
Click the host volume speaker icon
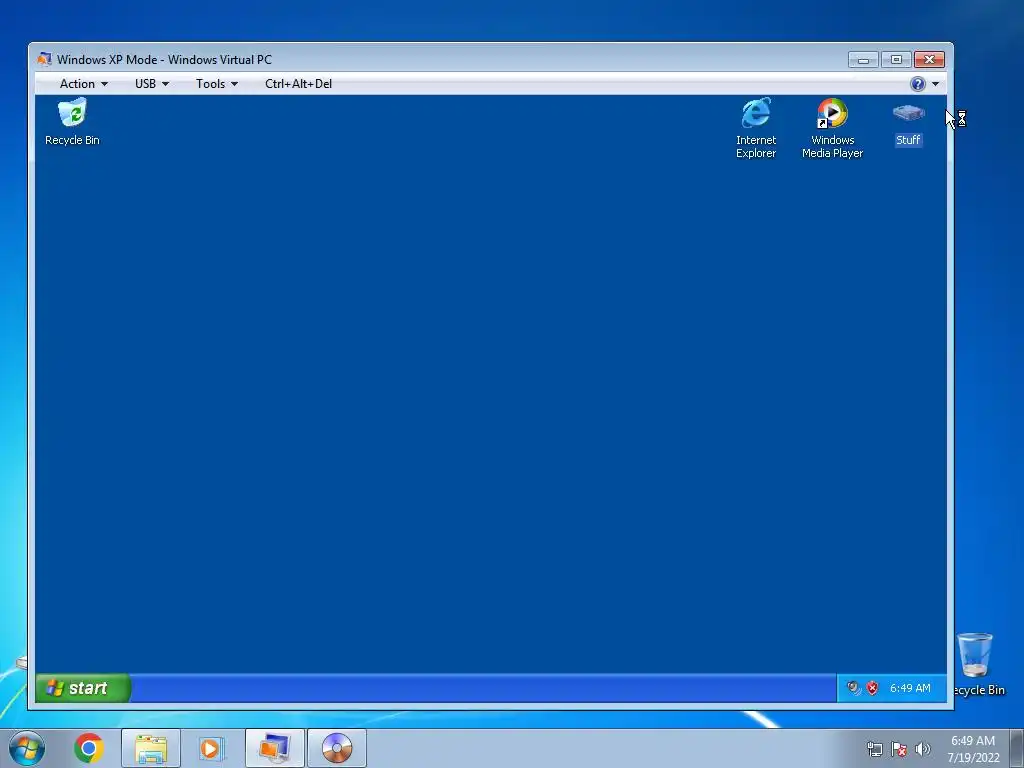[x=922, y=748]
